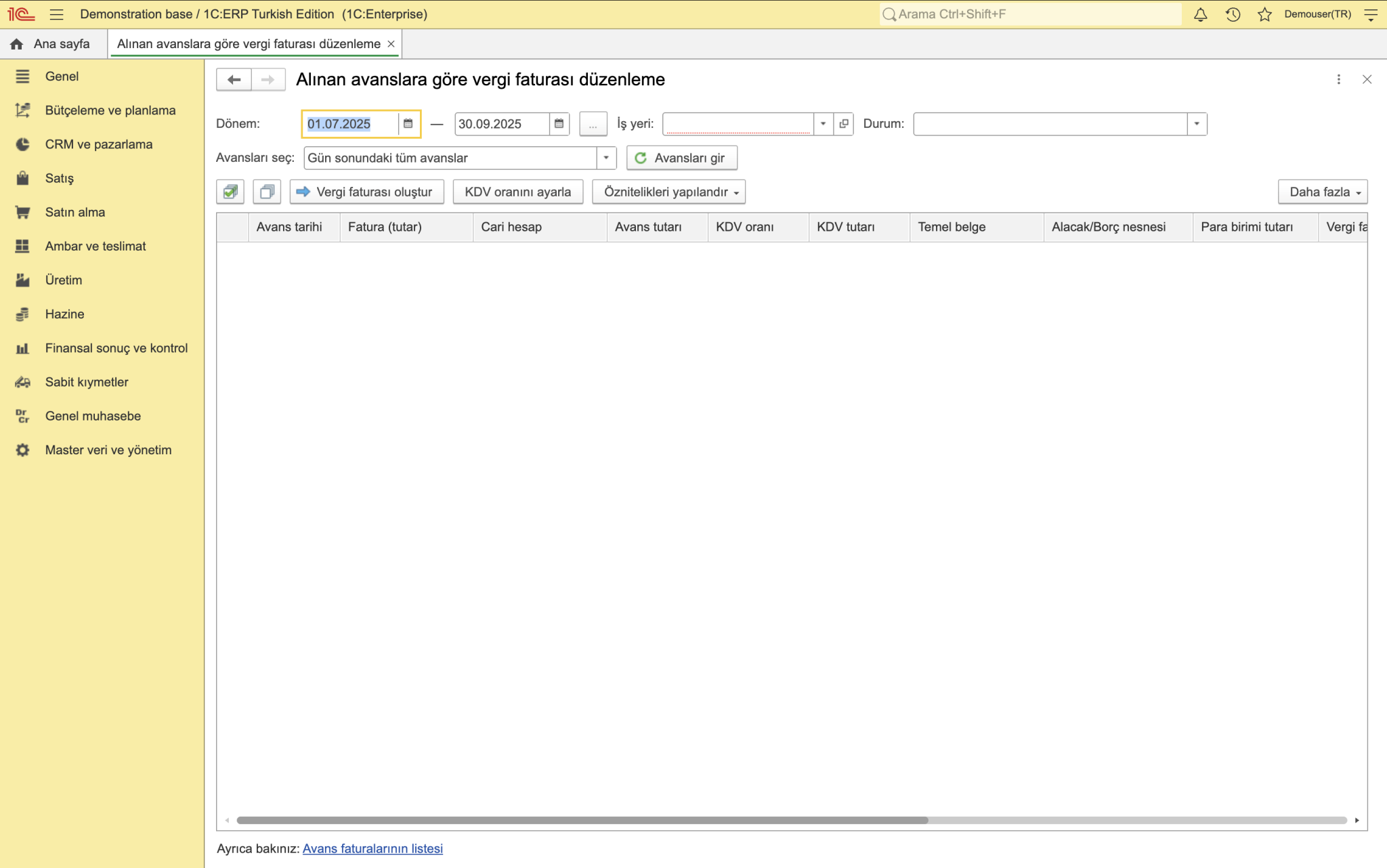Check all rows using select-all icon
This screenshot has height=868, width=1387.
230,192
